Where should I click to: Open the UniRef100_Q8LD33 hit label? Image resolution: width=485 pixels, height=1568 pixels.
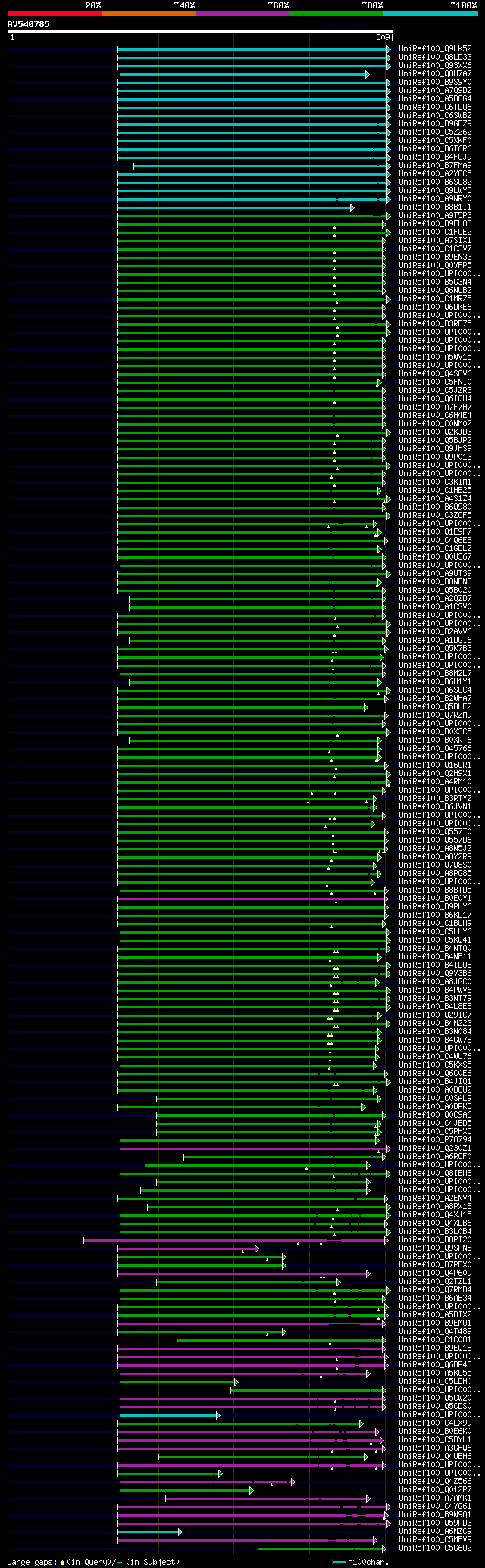435,57
